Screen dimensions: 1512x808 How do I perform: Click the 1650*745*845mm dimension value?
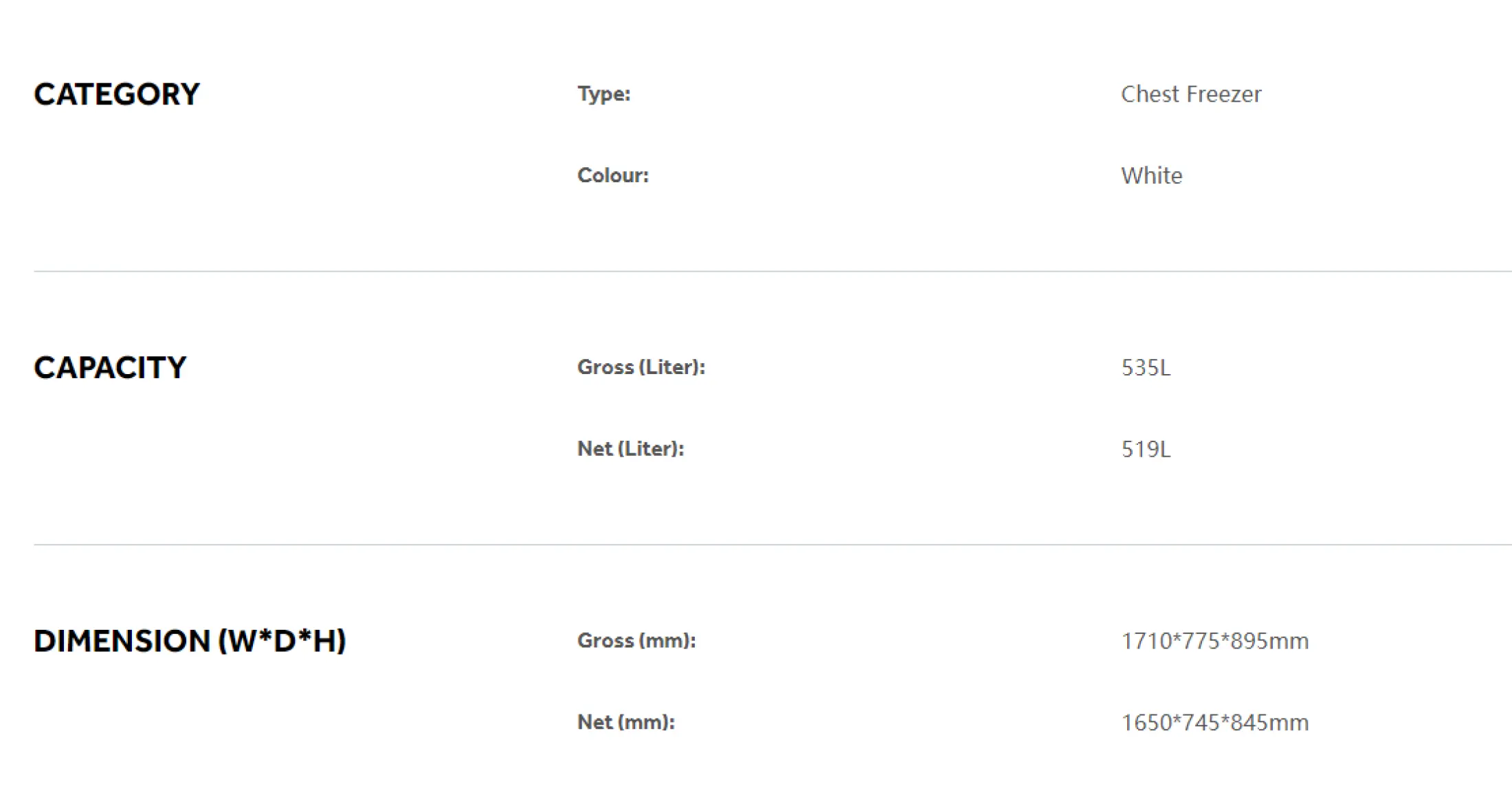pos(1215,722)
